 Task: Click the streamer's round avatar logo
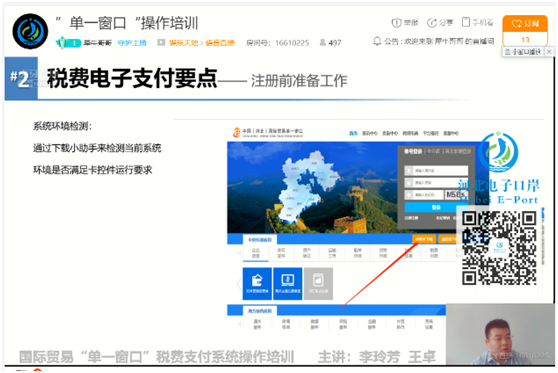click(30, 31)
